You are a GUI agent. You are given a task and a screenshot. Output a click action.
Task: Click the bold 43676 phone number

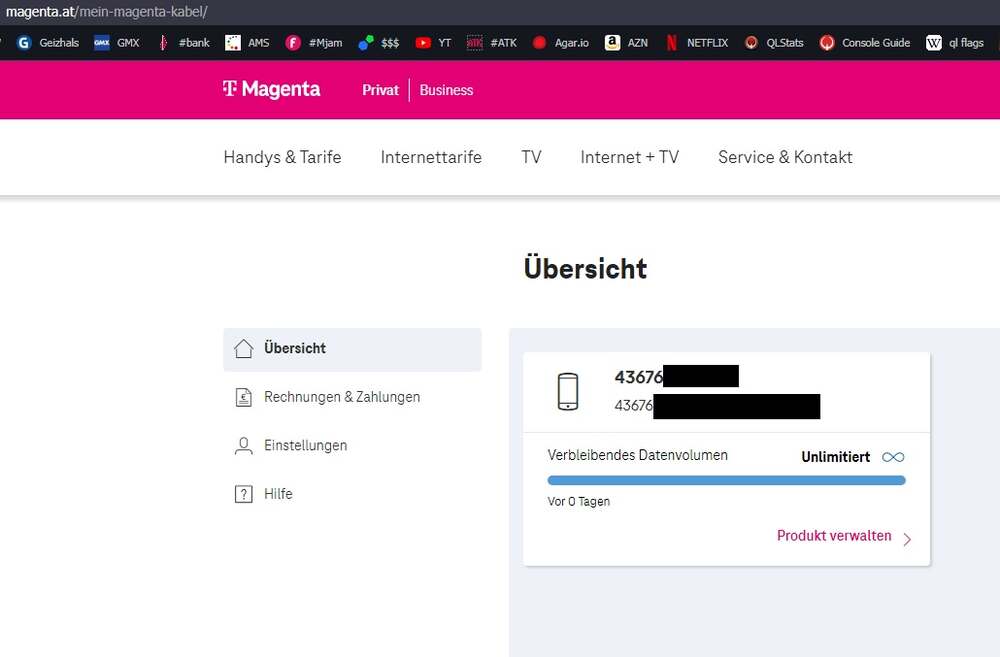coord(639,377)
